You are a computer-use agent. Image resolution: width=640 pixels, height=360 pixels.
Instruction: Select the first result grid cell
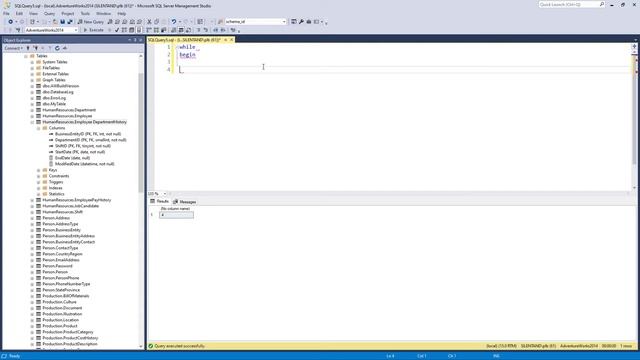tap(176, 215)
